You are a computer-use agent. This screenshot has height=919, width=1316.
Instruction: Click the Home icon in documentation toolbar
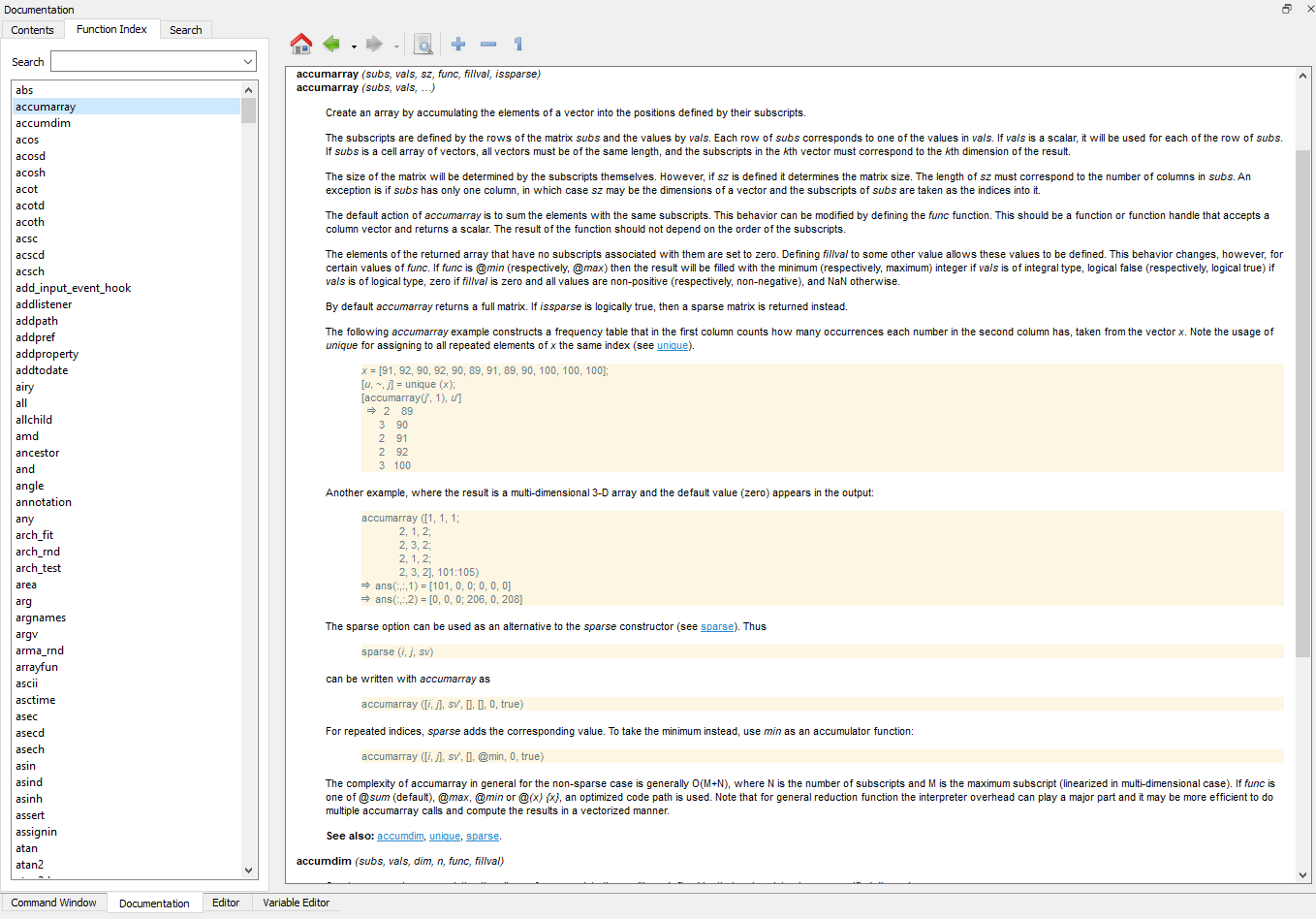coord(301,44)
